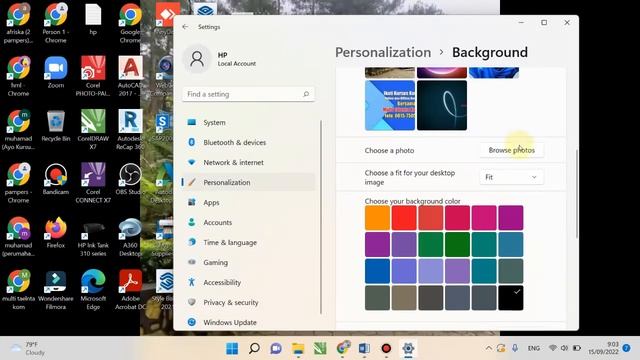Screen dimensions: 640x360
Task: Select Person 1 - Chrome shortcut
Action: (x=56, y=23)
